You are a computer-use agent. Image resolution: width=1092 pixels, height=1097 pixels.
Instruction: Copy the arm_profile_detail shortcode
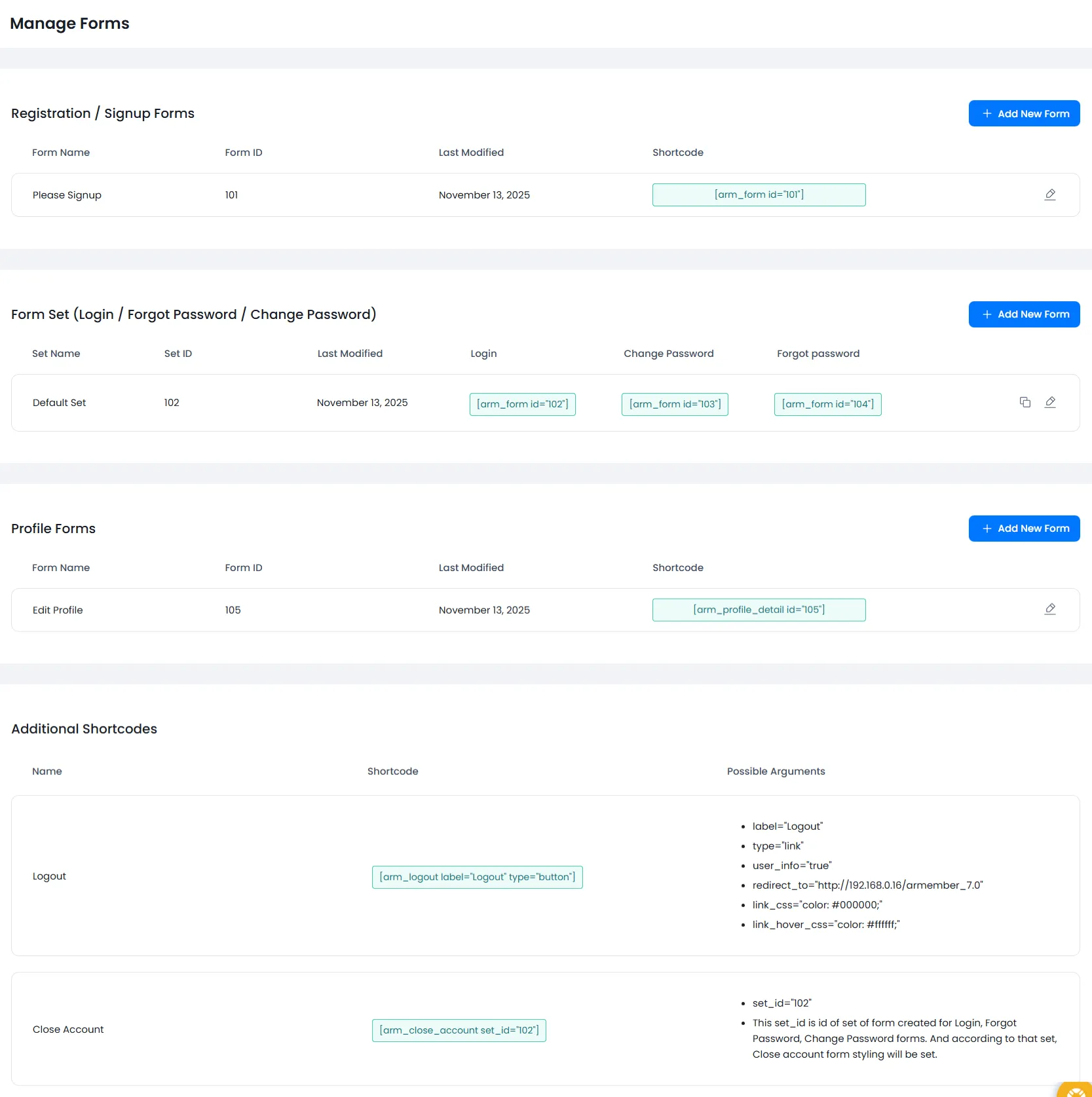tap(759, 609)
